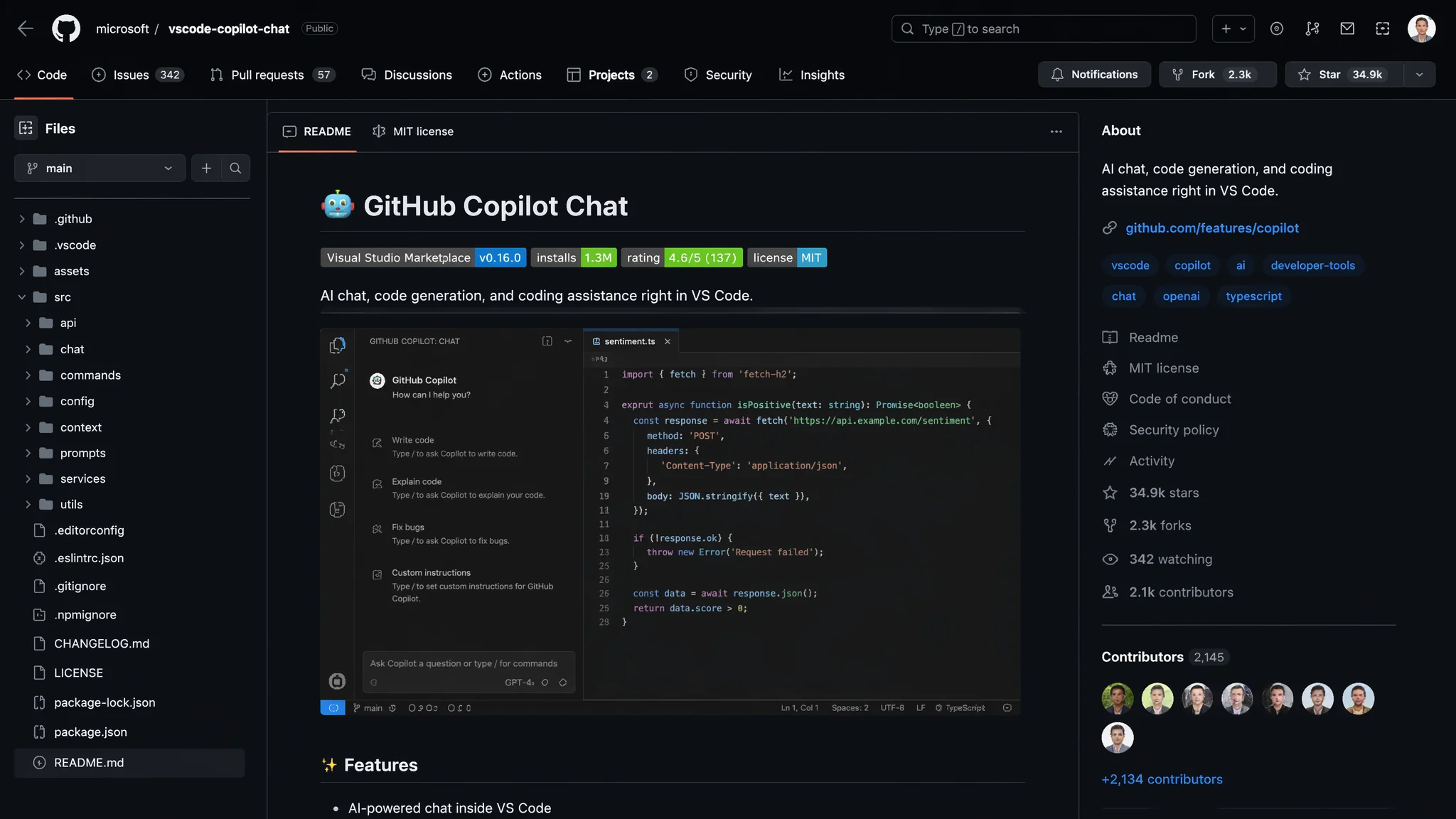Click the Activity pulse icon
Screen dimensions: 1456x819
(1110, 461)
